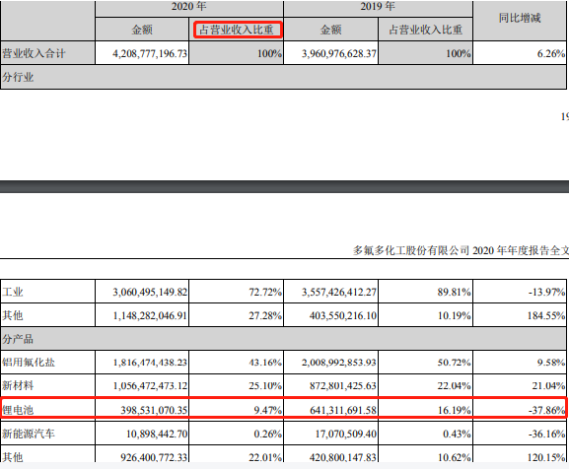Select the 金额 header under 2019年

pyautogui.click(x=331, y=29)
